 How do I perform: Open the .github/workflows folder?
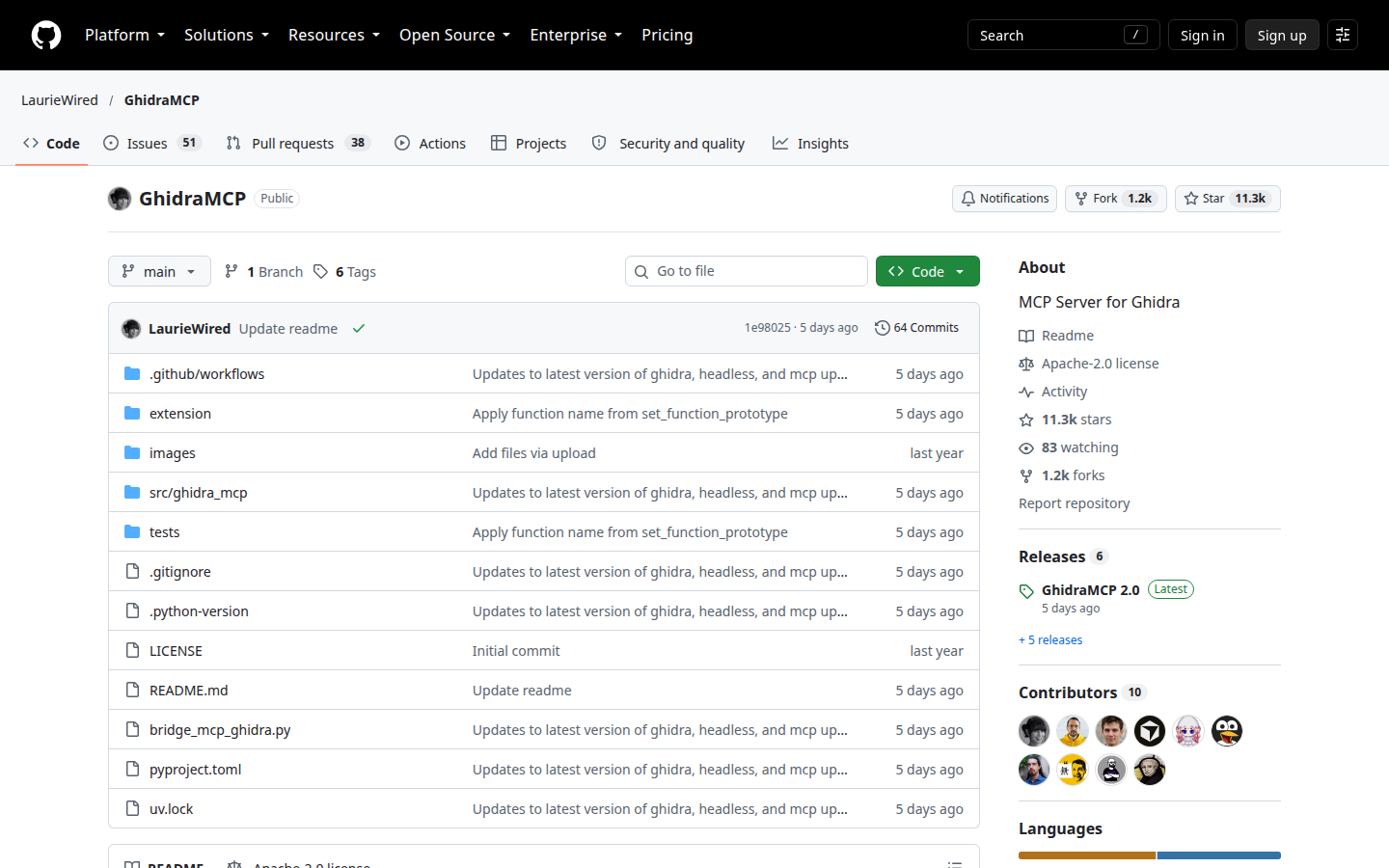(206, 374)
